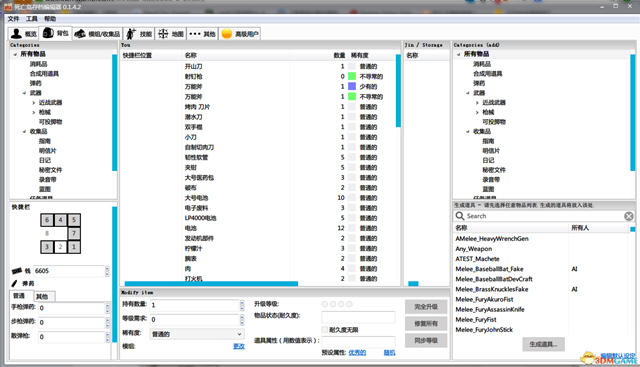This screenshot has height=367, width=640.
Task: Click the 完全升级 button
Action: click(426, 307)
